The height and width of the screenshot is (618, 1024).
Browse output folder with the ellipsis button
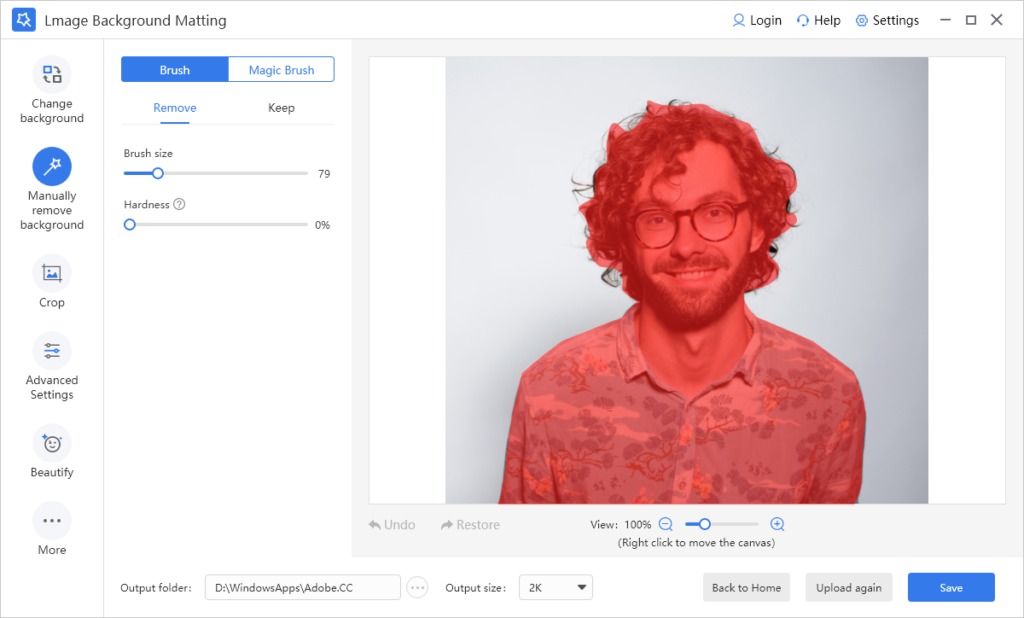417,587
